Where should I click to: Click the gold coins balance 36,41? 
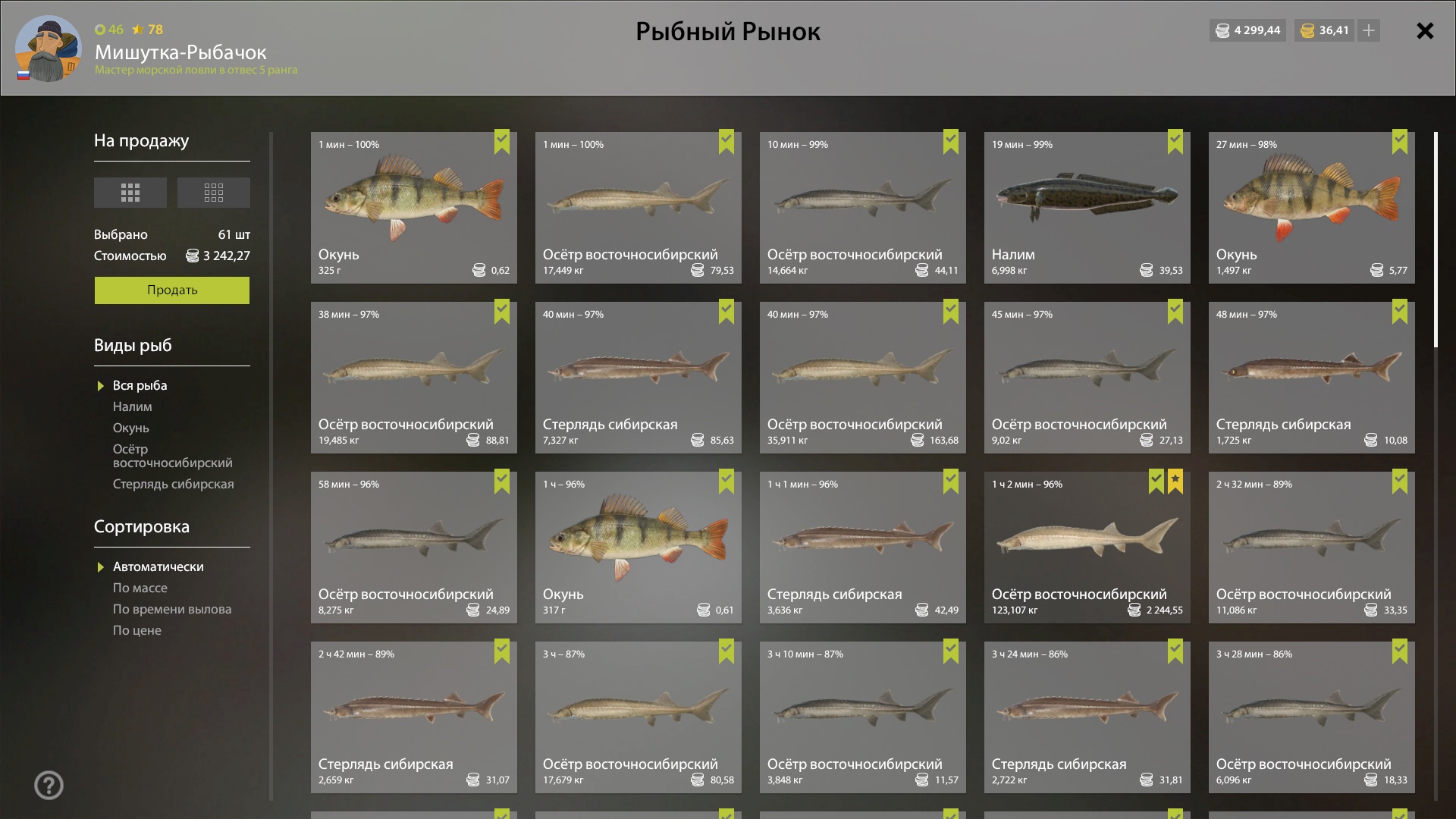coord(1325,30)
